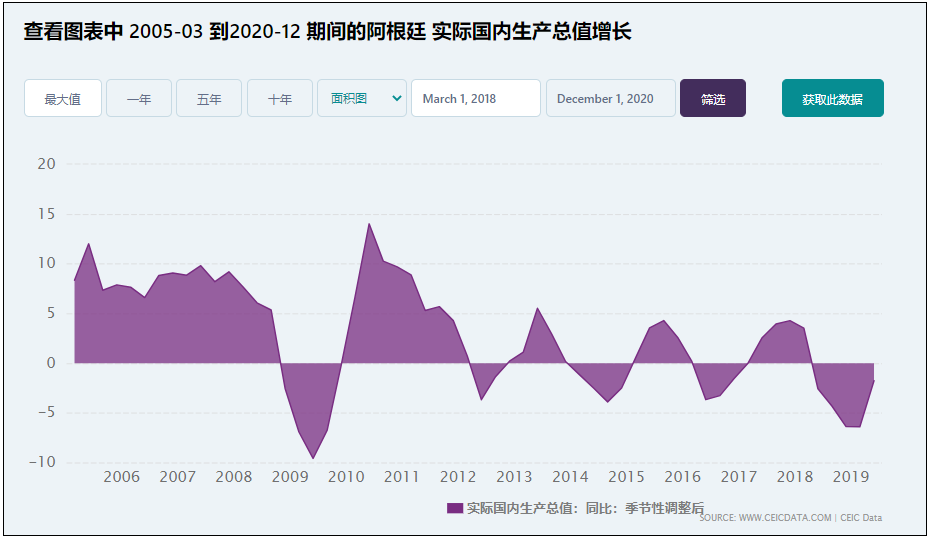Click the 最大值 range button
The height and width of the screenshot is (539, 930).
point(62,99)
